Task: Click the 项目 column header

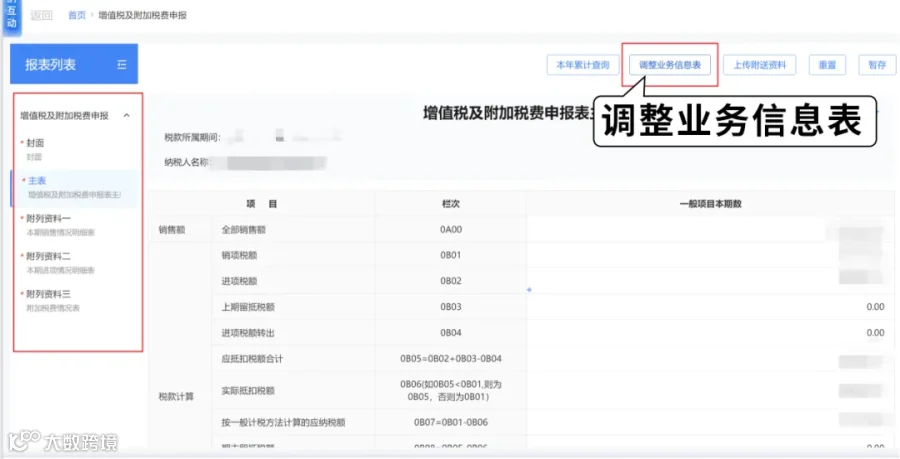Action: pyautogui.click(x=262, y=204)
